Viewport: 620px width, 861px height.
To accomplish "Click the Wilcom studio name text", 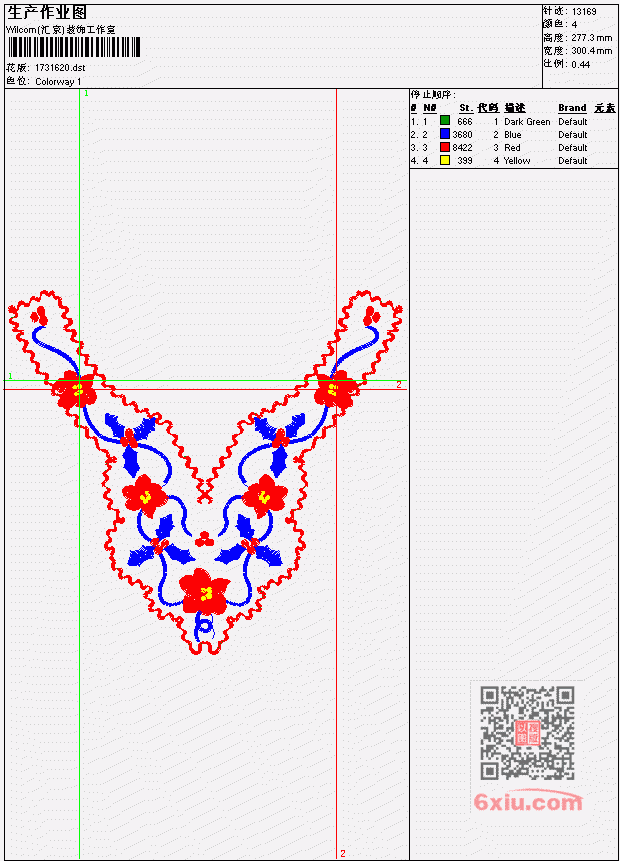I will (x=61, y=30).
